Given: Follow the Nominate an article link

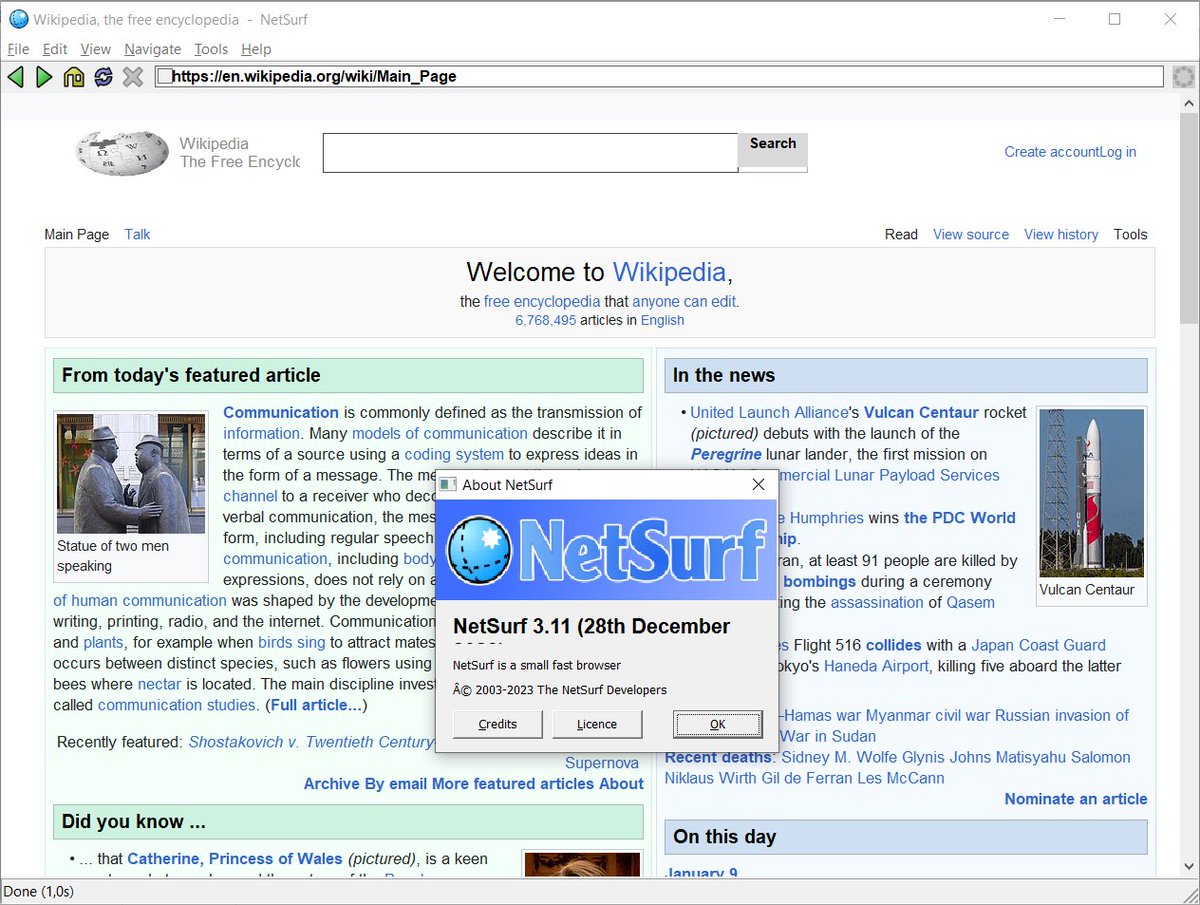Looking at the screenshot, I should click(x=1076, y=798).
